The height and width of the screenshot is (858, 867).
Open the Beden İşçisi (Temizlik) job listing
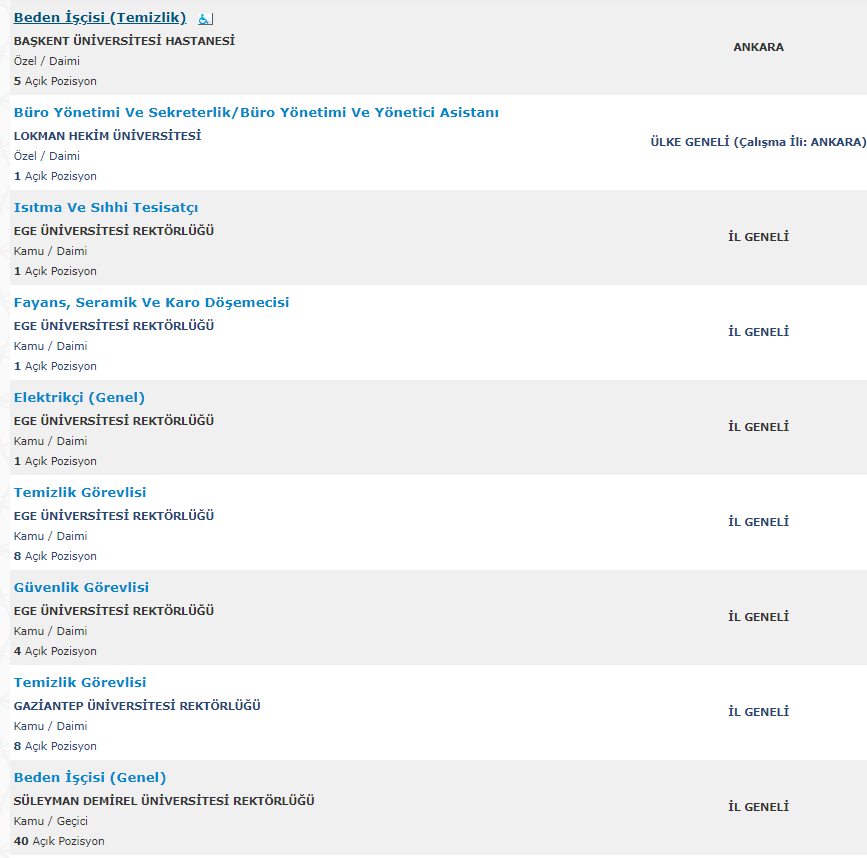click(x=99, y=18)
